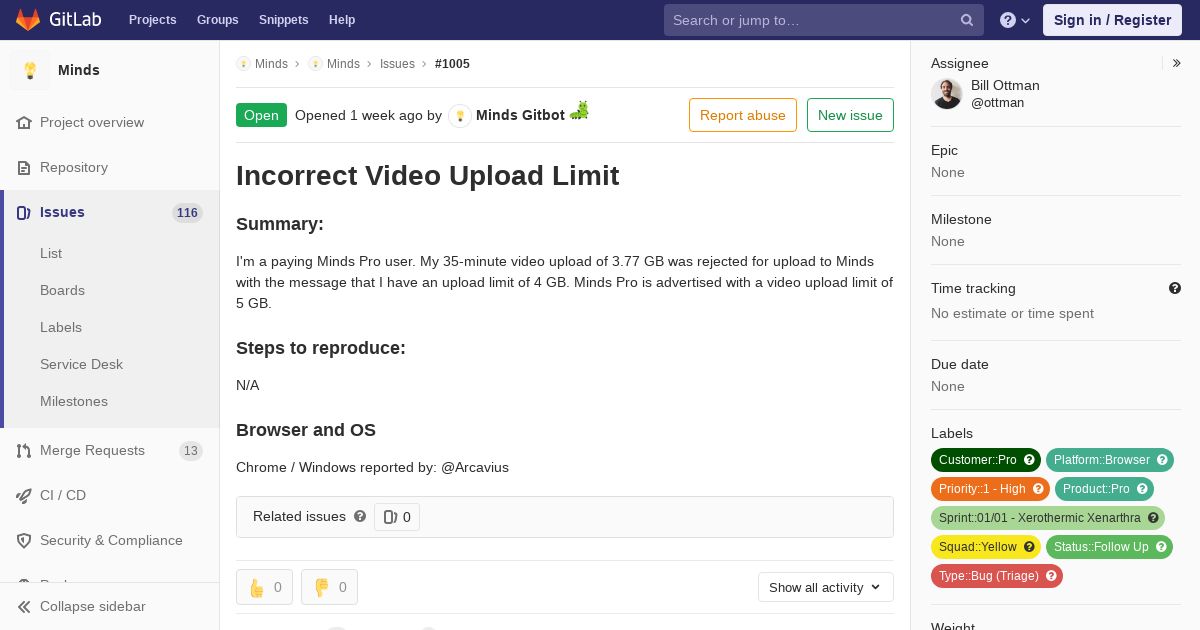Click the Issues breadcrumb link
The width and height of the screenshot is (1200, 630).
click(x=397, y=64)
